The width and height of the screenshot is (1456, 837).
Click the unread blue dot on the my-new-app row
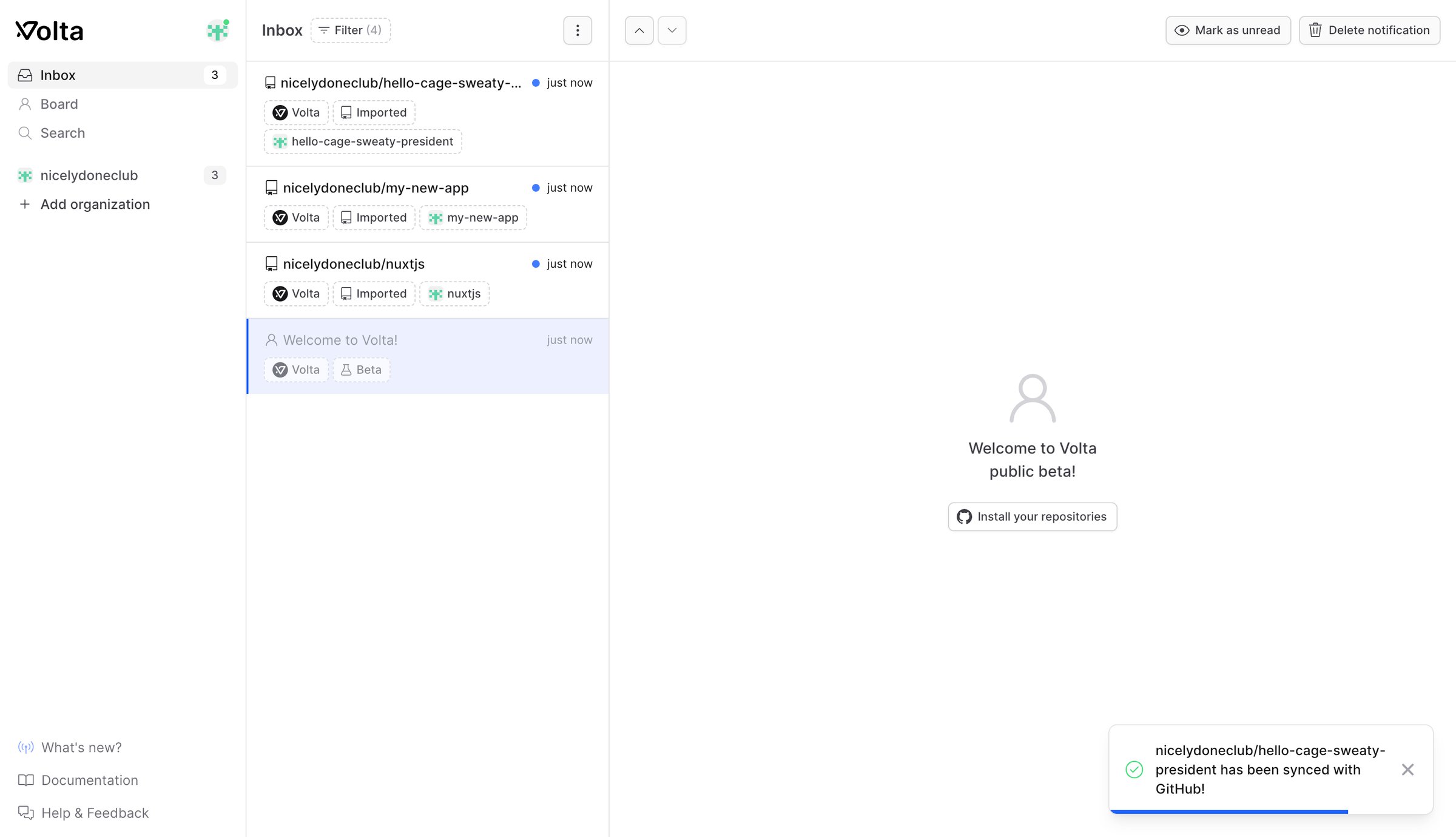536,188
